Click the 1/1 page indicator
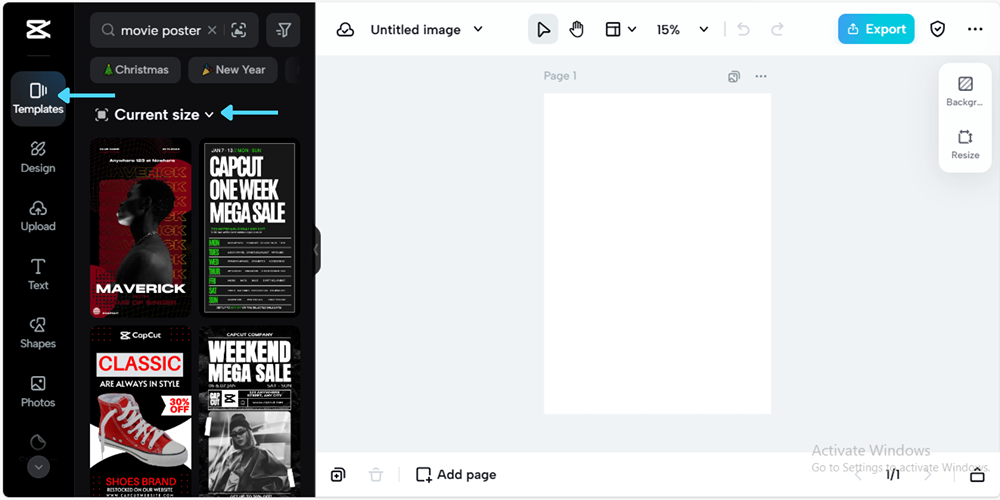 point(893,474)
